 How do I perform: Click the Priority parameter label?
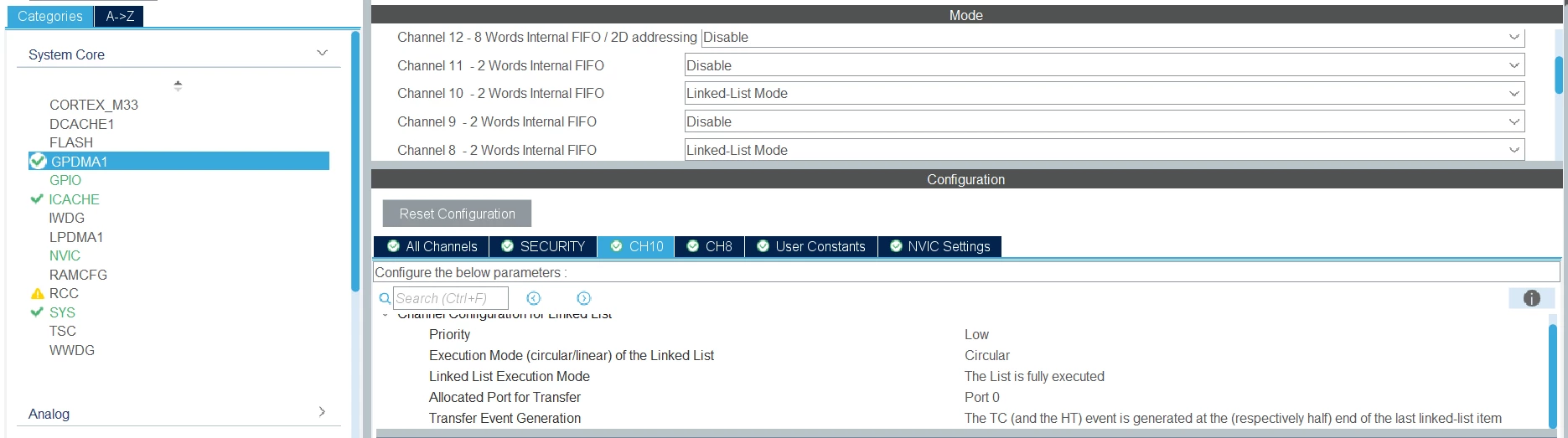point(449,334)
